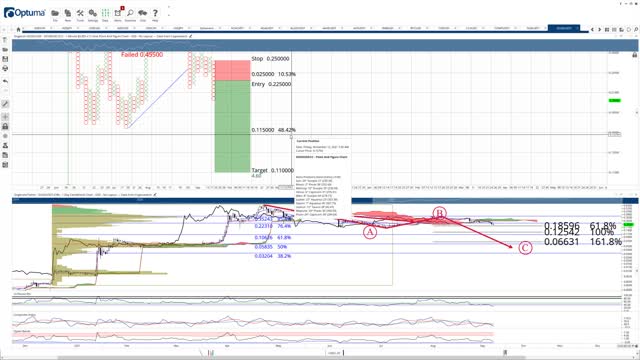The image size is (640, 360).
Task: Select the '0.115000 48.42%' label
Action: tap(273, 130)
